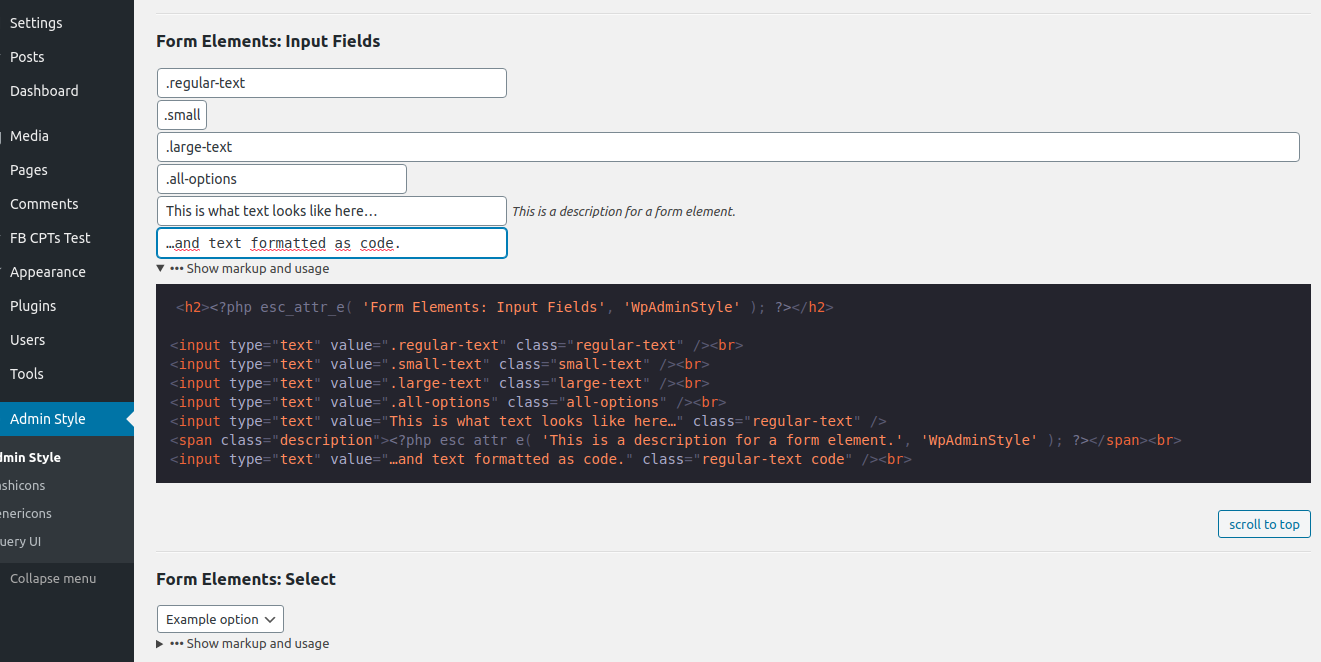Click the .all-options input field

click(282, 179)
